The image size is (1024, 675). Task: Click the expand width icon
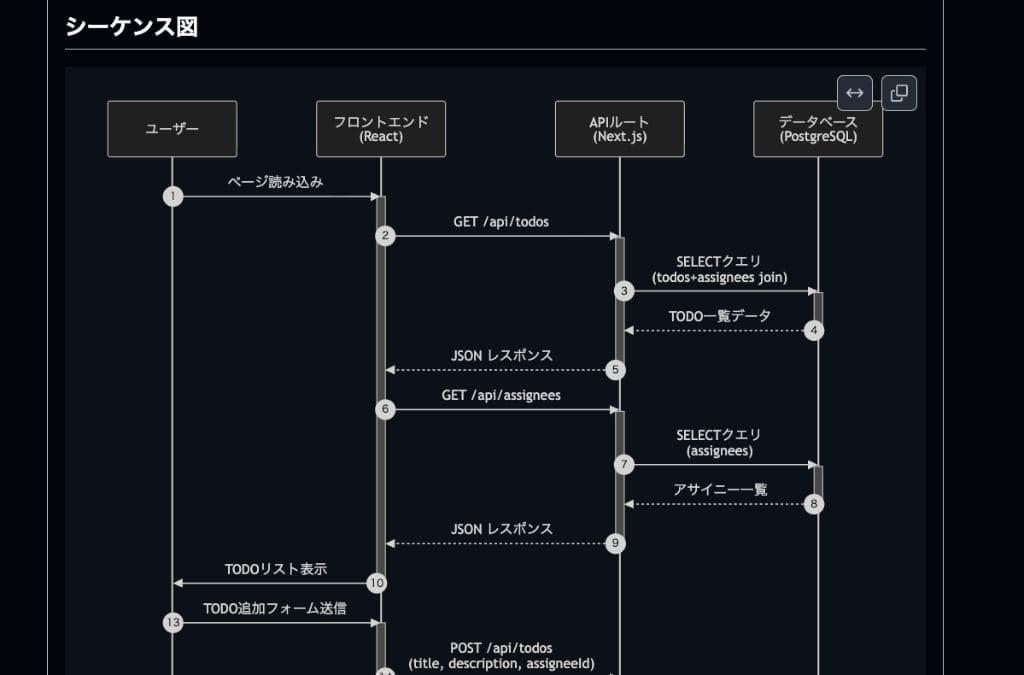click(855, 92)
